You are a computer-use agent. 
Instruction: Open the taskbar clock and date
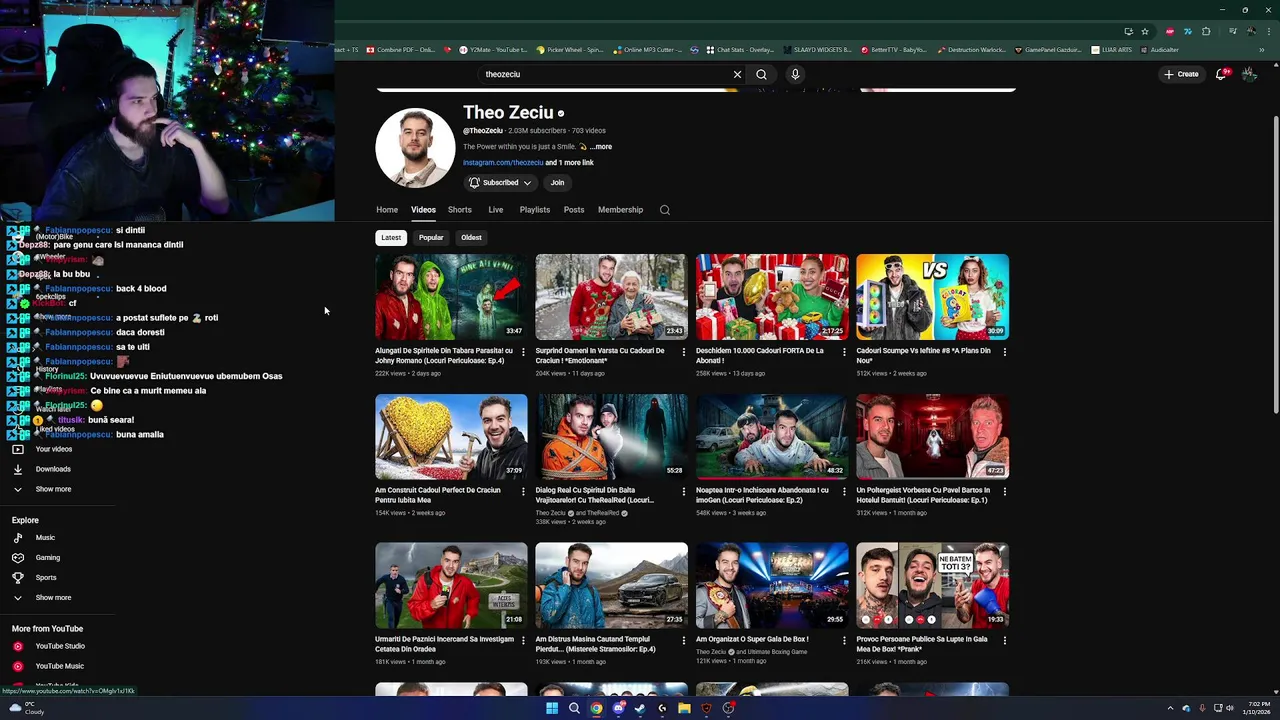pyautogui.click(x=1255, y=708)
